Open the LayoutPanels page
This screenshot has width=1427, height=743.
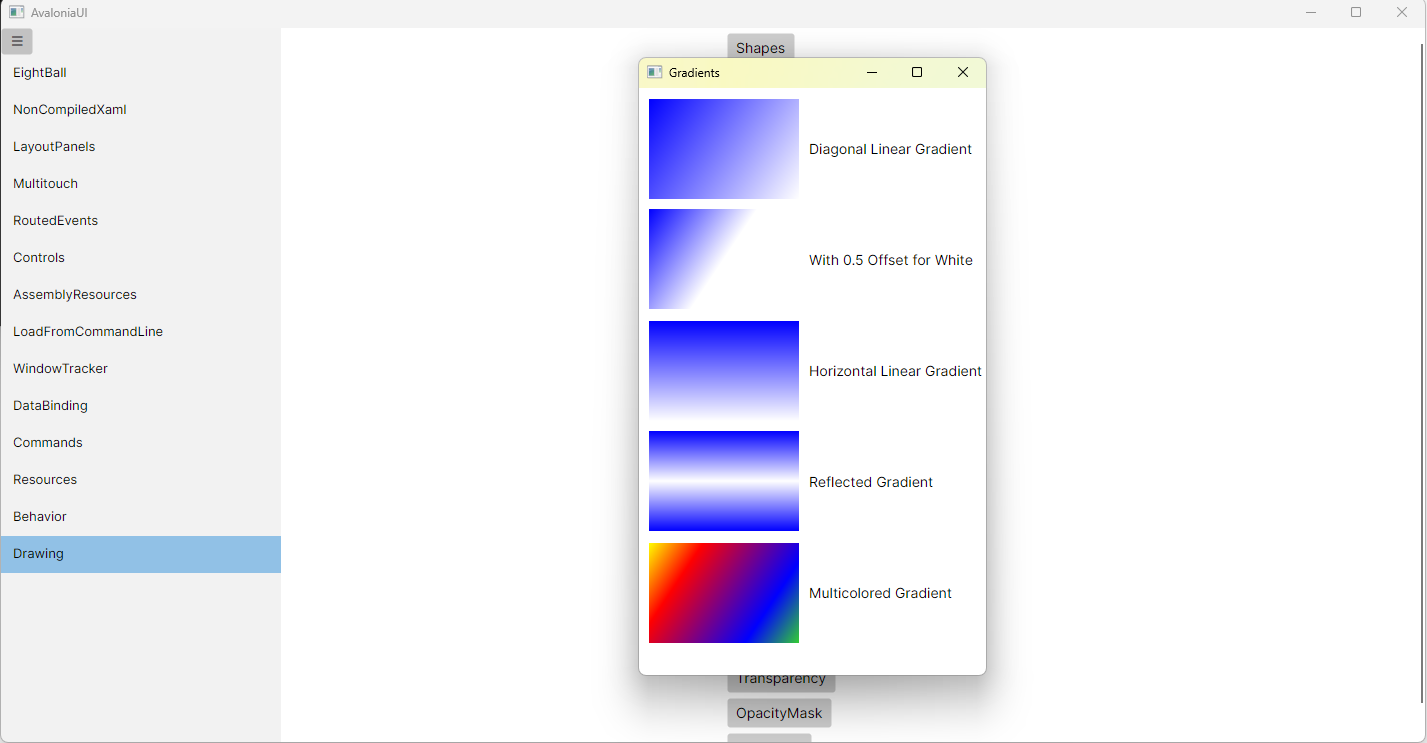pyautogui.click(x=141, y=147)
